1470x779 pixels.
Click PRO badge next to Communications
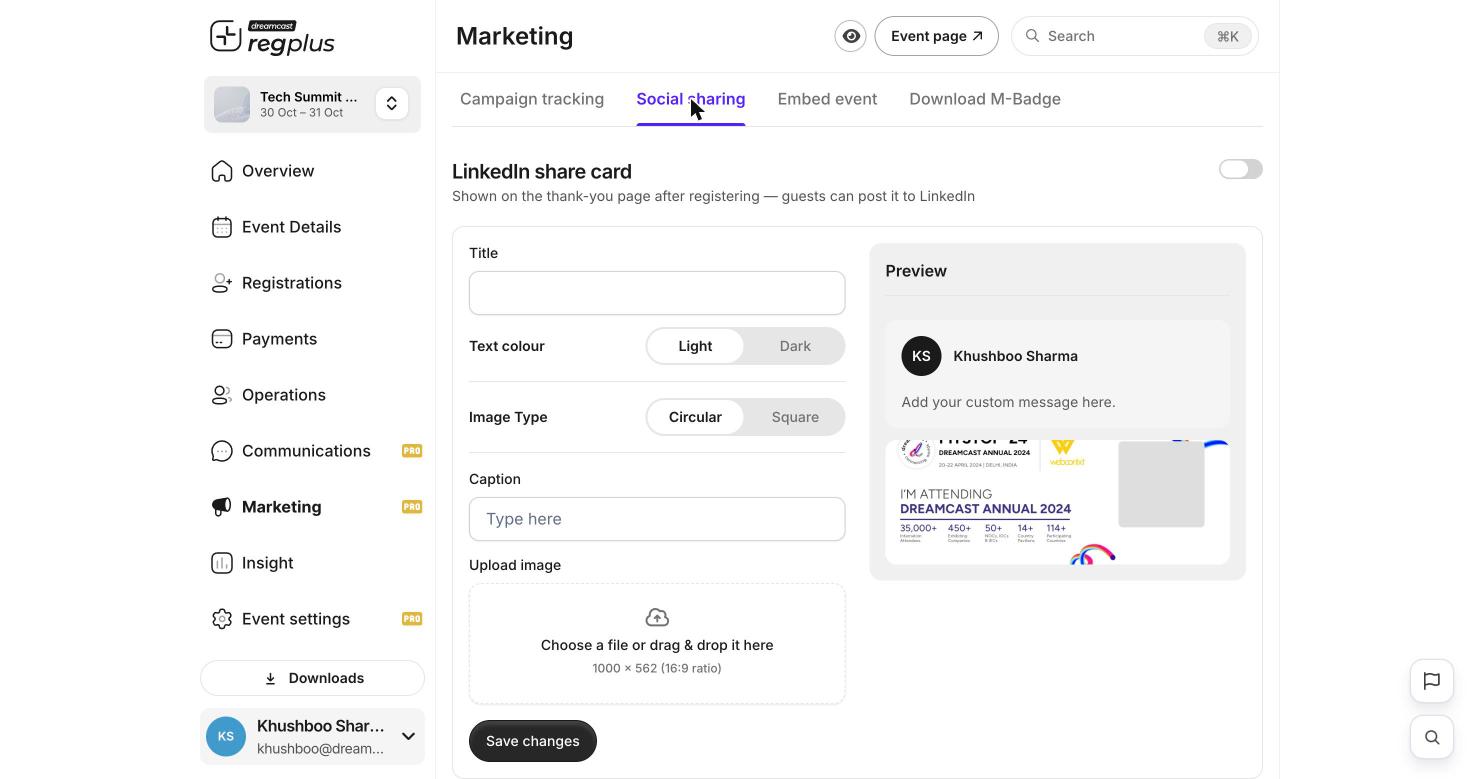click(x=412, y=451)
